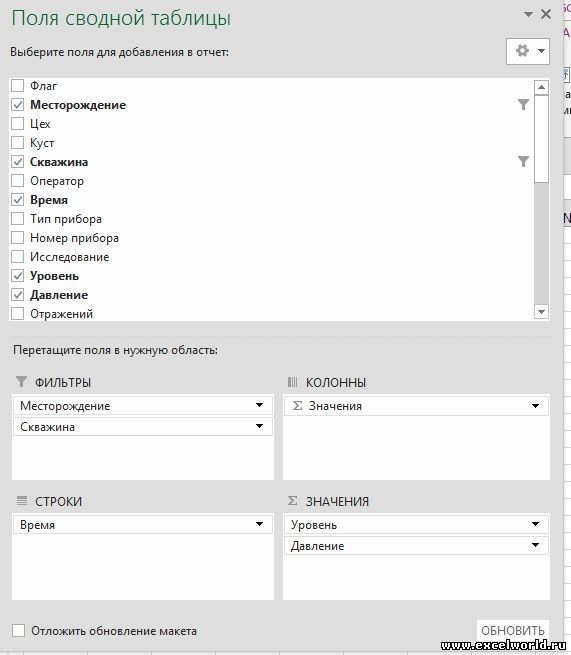The image size is (571, 655).
Task: Click the sigma Значения item in КОЛОННЫ
Action: pos(416,406)
